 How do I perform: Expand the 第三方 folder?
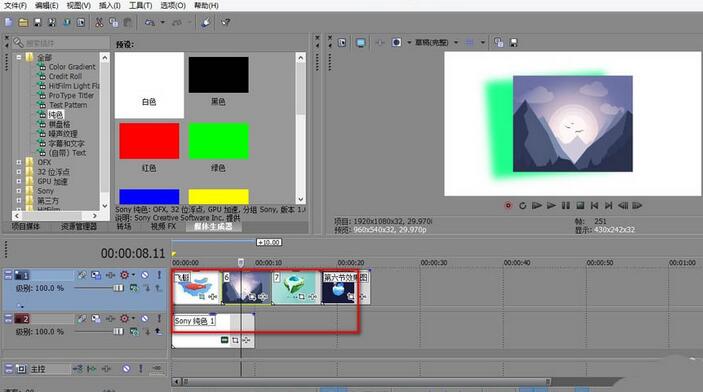coord(19,200)
